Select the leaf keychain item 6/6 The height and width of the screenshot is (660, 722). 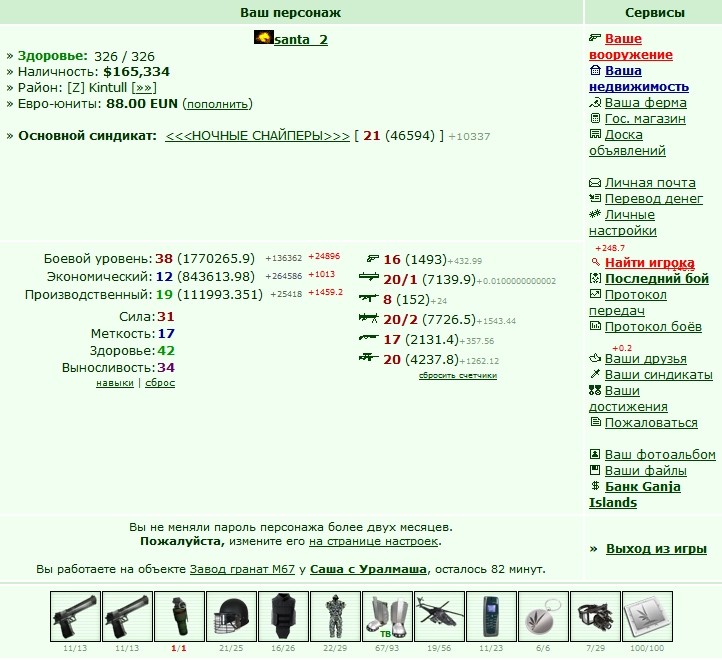click(543, 617)
